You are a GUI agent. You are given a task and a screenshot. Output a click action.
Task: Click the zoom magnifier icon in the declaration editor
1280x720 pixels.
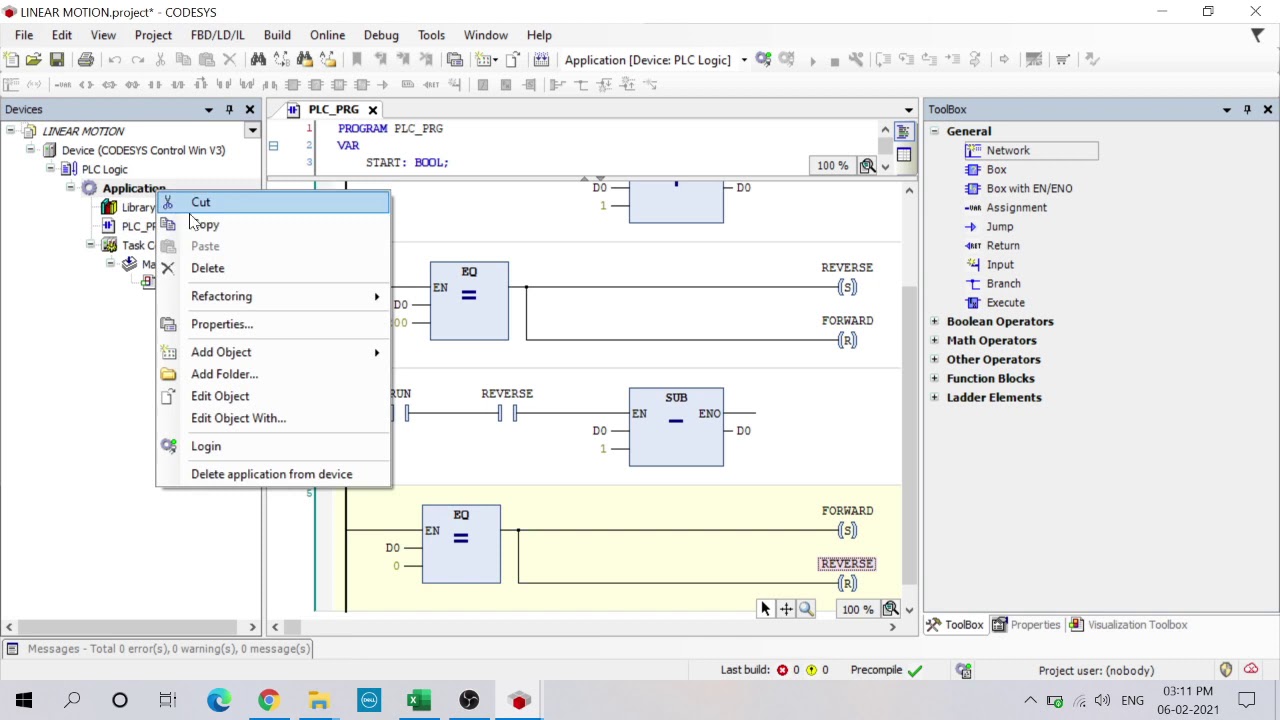point(867,166)
